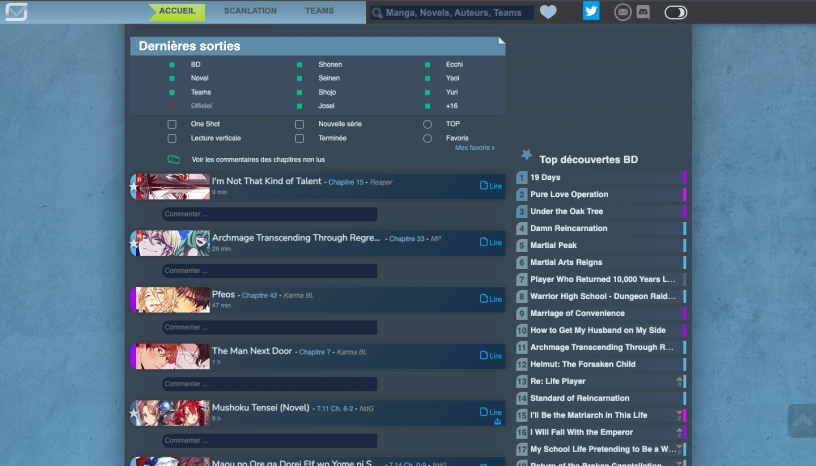The width and height of the screenshot is (816, 466).
Task: Check the One Shot filter checkbox
Action: click(x=172, y=124)
